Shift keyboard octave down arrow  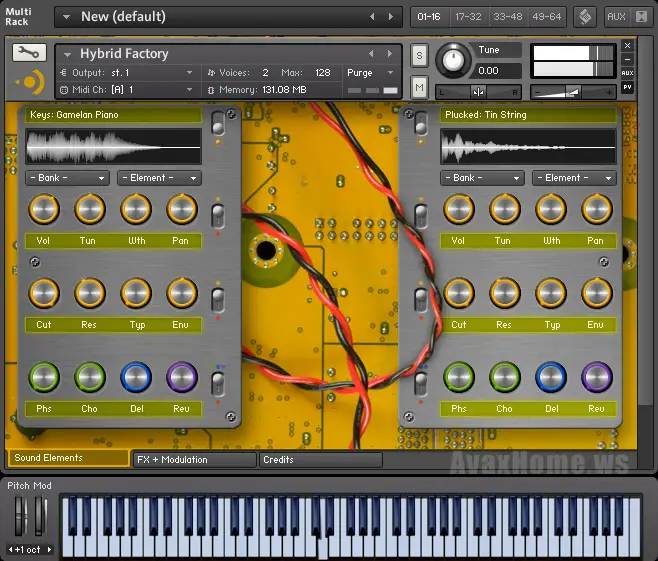pyautogui.click(x=10, y=549)
